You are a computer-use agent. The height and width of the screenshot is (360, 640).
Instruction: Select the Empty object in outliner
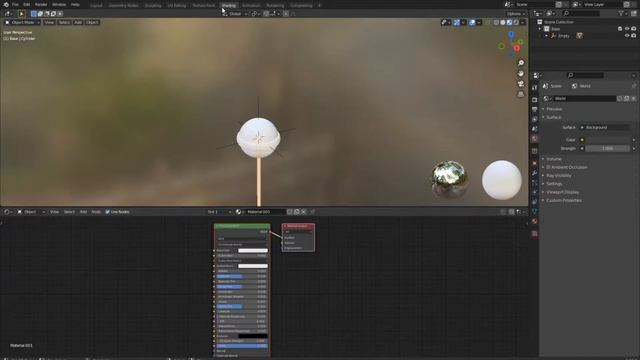(x=564, y=36)
